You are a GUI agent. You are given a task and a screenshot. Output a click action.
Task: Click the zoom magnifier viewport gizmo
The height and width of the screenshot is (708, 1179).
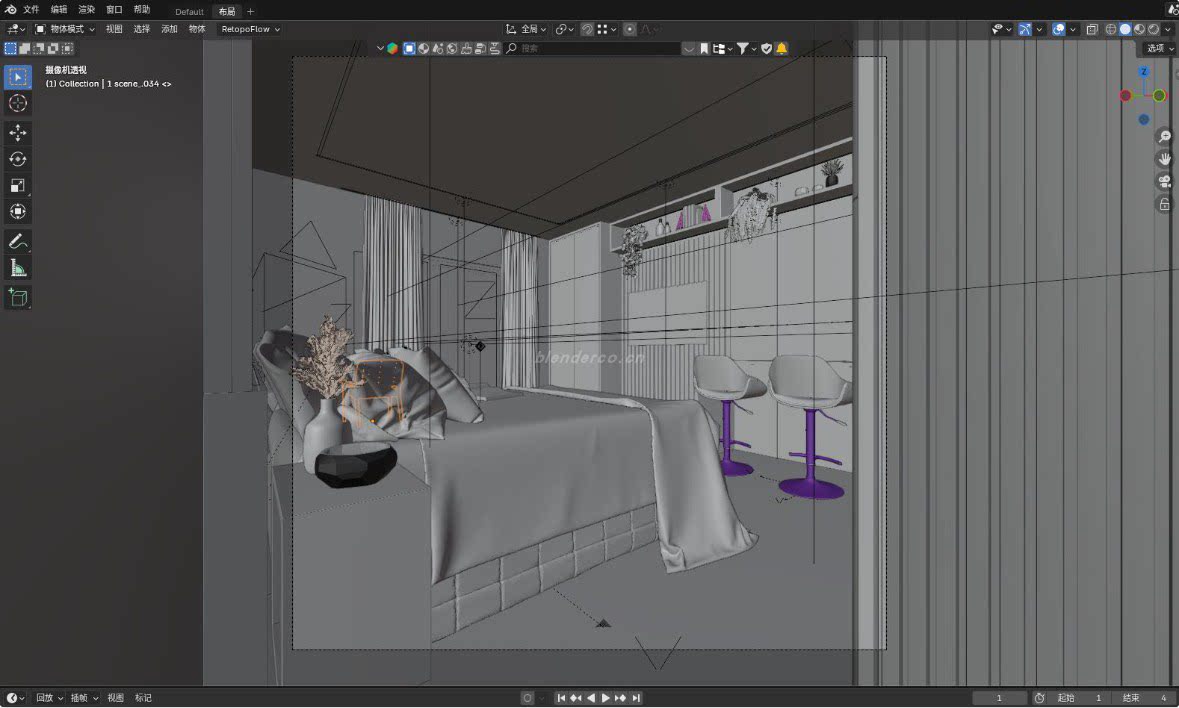point(1164,137)
